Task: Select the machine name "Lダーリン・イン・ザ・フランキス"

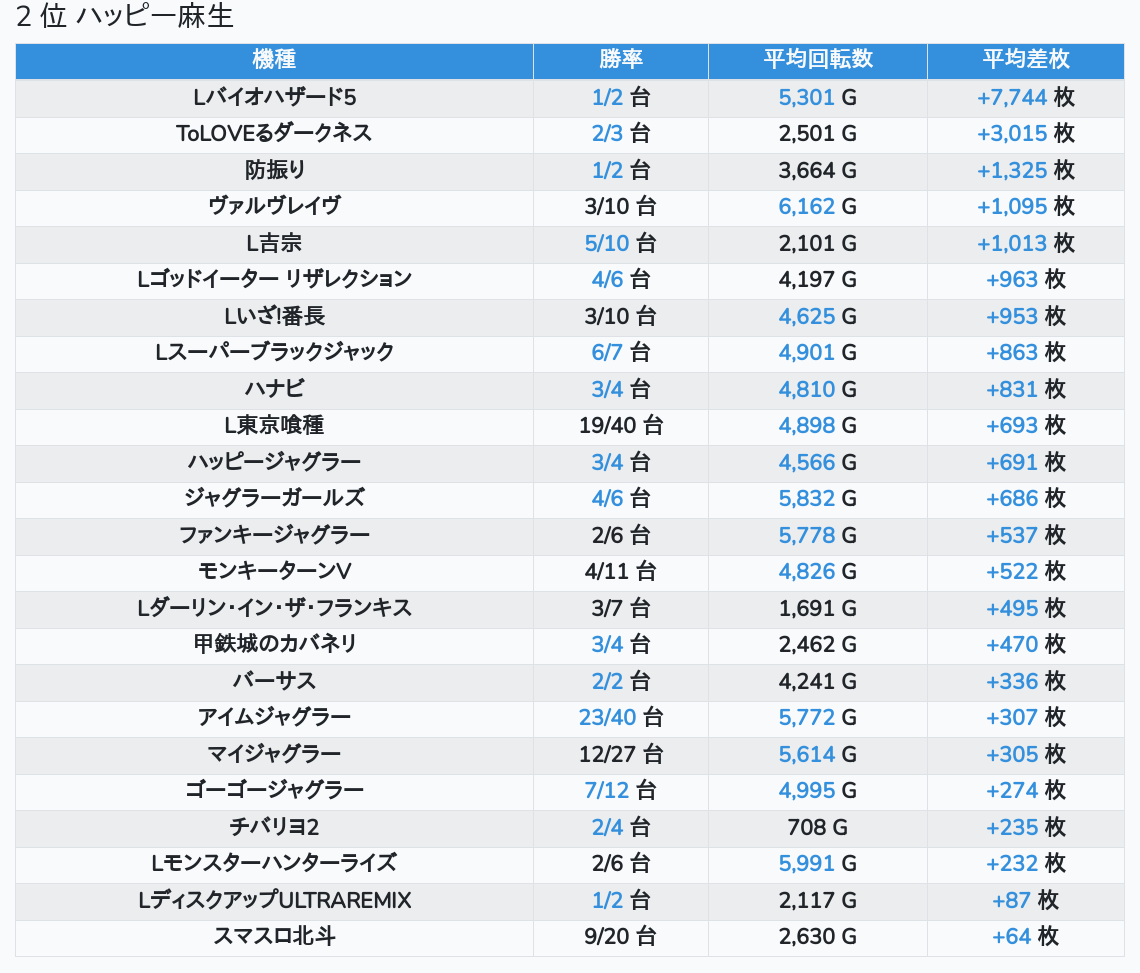Action: [274, 608]
